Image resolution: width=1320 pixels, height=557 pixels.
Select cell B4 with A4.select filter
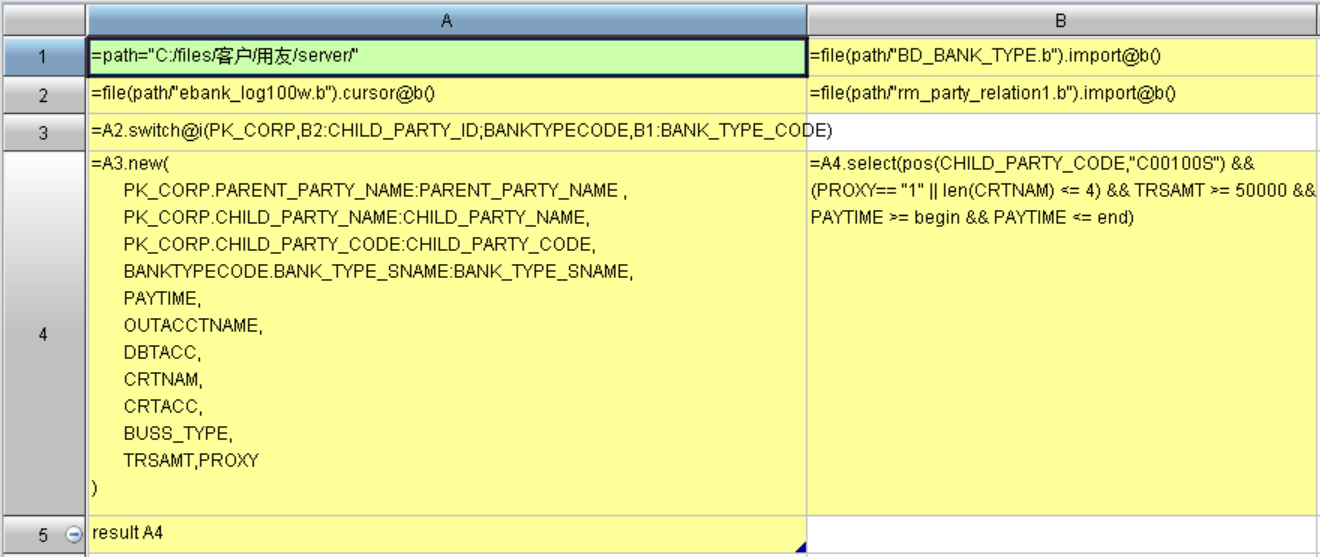click(x=1063, y=333)
